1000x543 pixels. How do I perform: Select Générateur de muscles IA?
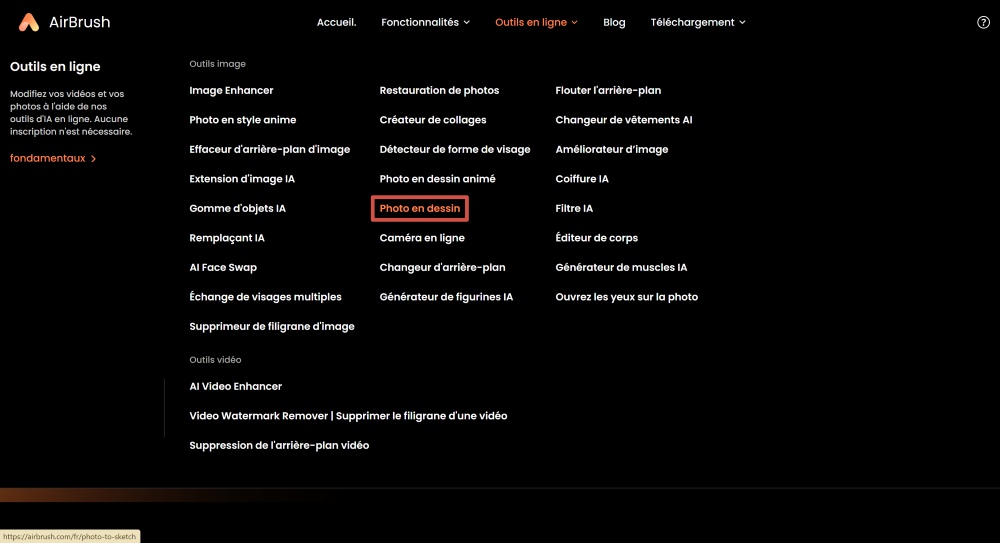621,267
